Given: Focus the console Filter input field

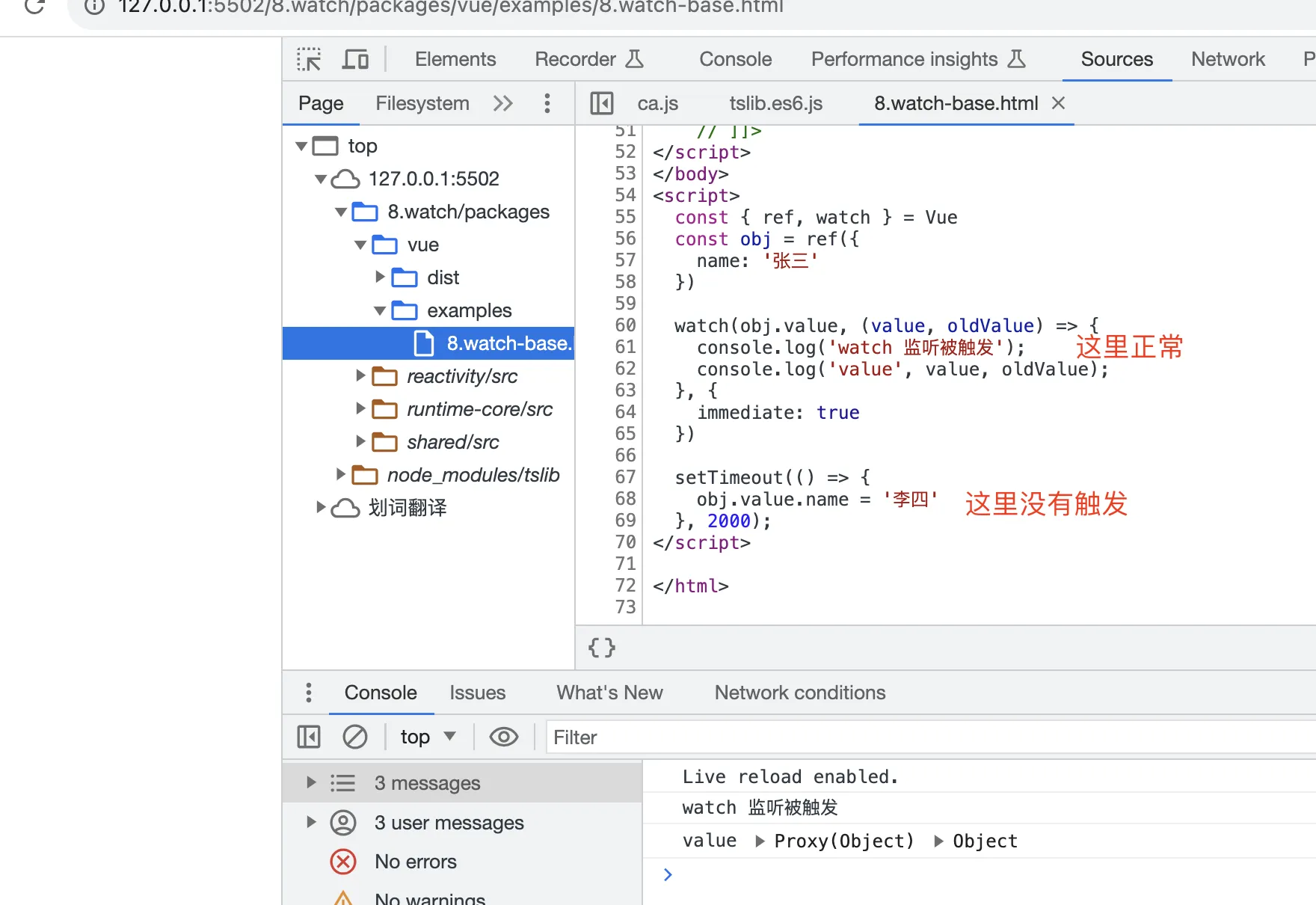Looking at the screenshot, I should (x=931, y=737).
